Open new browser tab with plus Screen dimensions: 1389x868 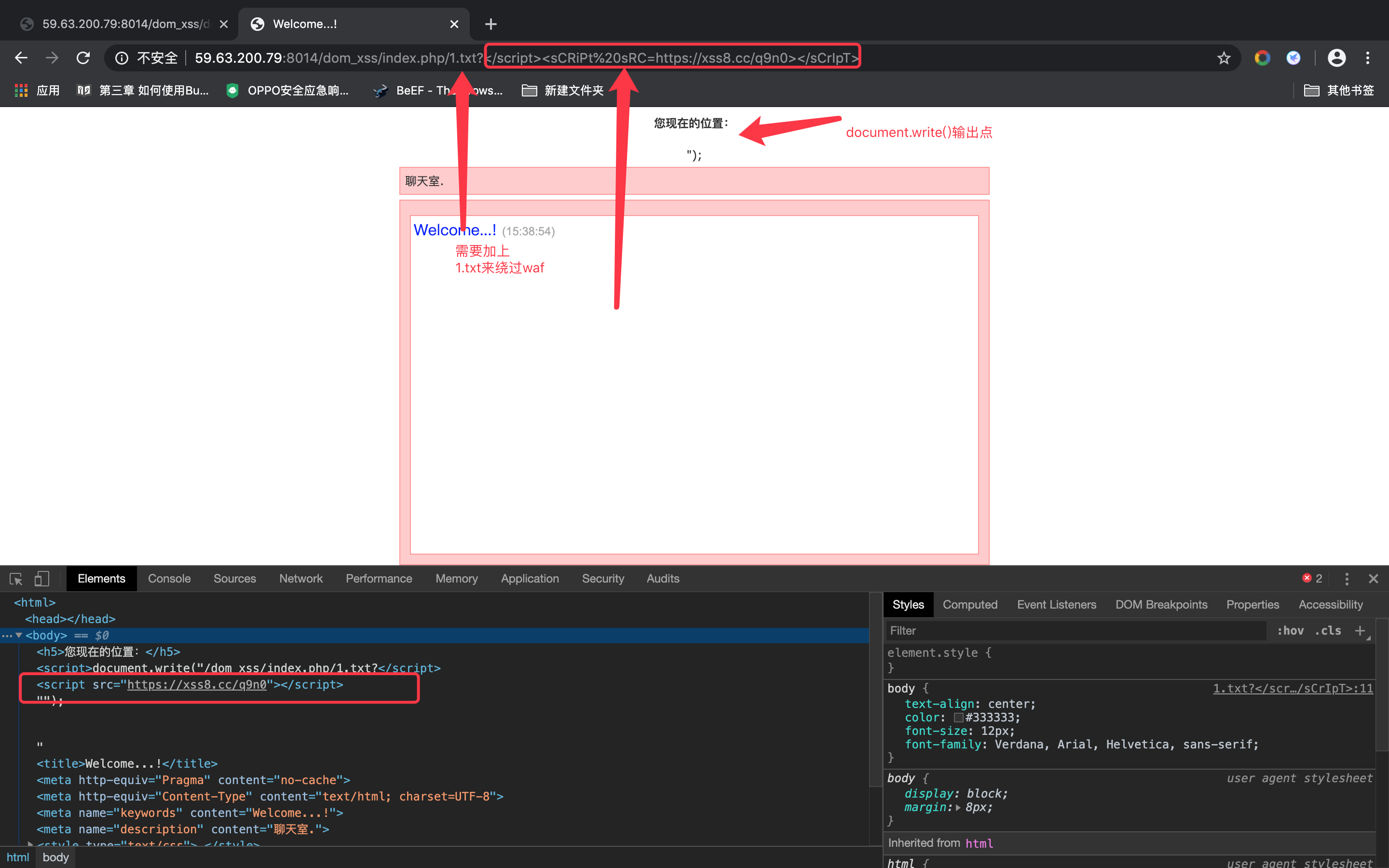[491, 24]
